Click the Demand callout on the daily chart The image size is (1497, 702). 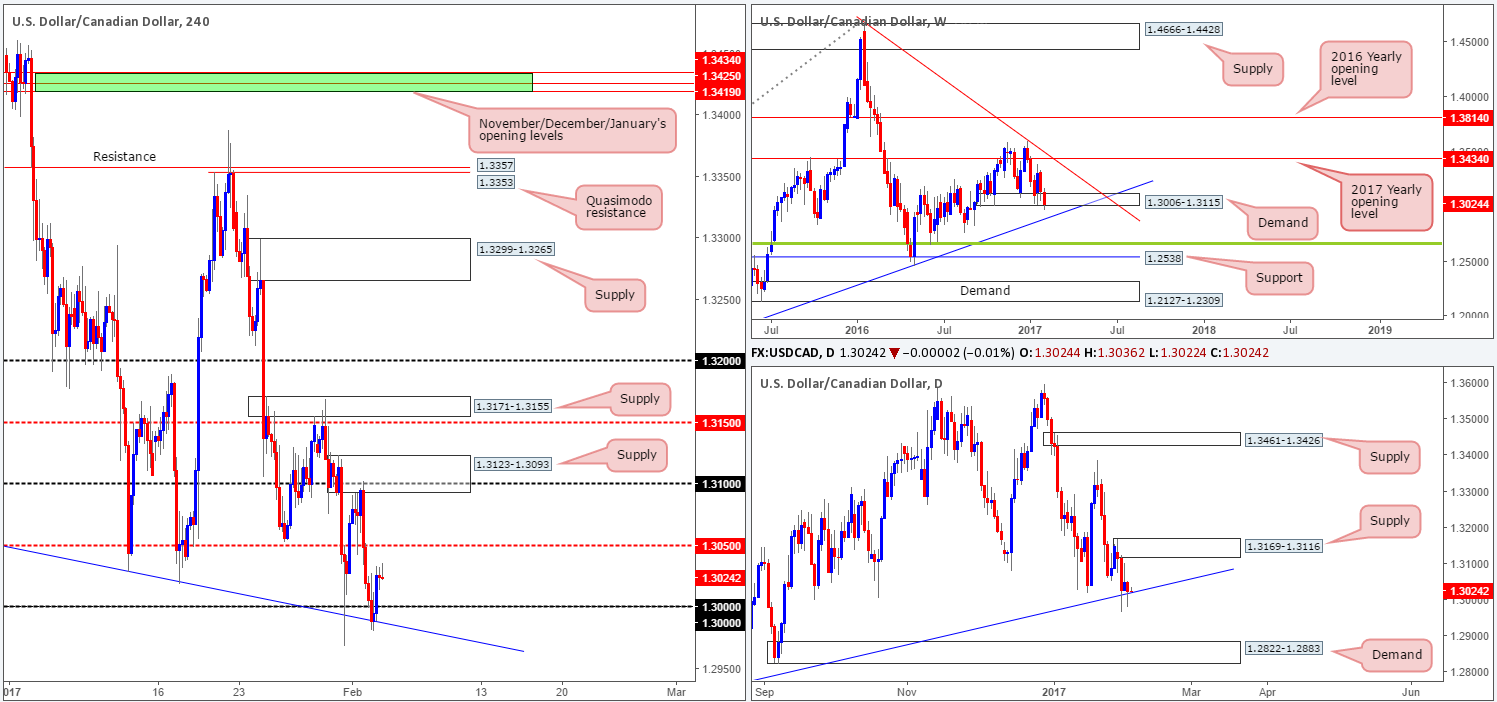point(1396,655)
